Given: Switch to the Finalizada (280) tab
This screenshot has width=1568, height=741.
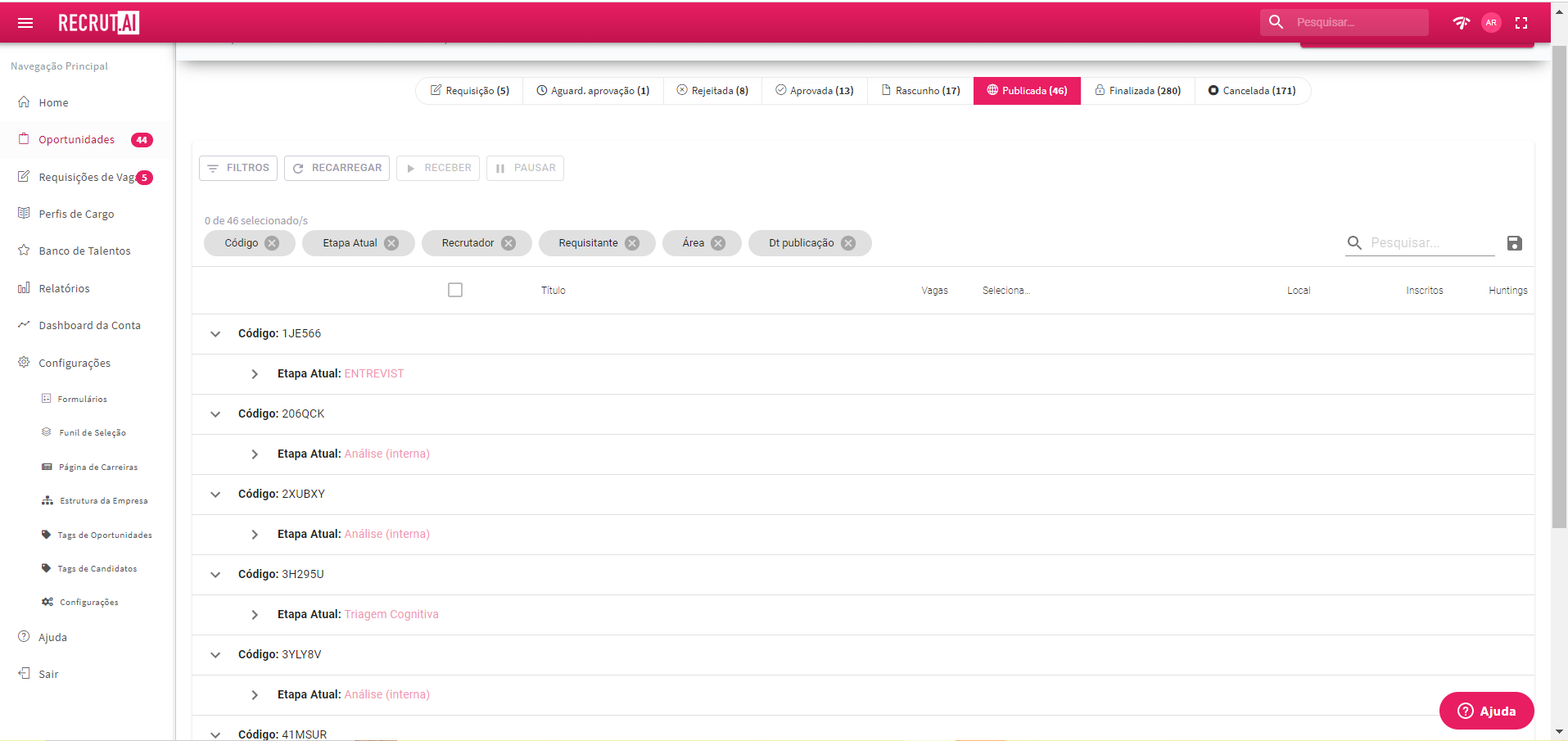Looking at the screenshot, I should point(1137,91).
